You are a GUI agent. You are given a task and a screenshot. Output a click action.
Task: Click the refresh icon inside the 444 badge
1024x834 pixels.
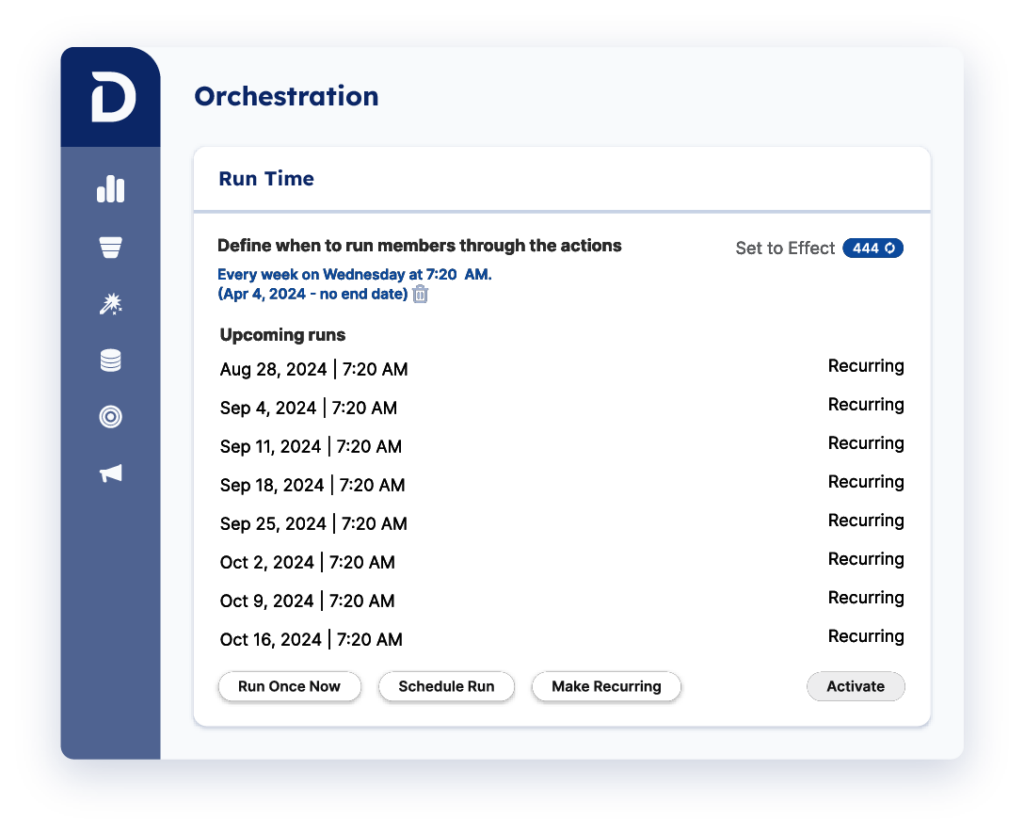point(892,248)
